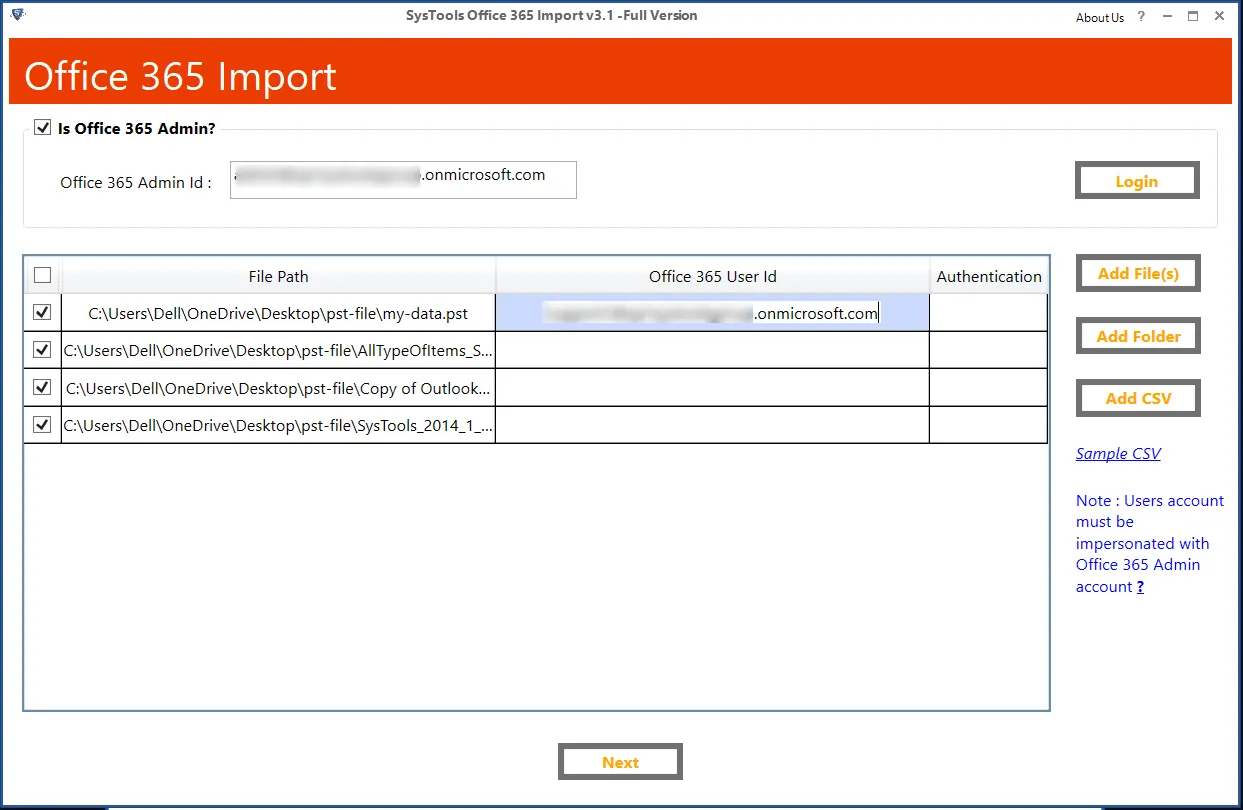Select the SysTools_2014_1_... file path cell

click(x=278, y=425)
